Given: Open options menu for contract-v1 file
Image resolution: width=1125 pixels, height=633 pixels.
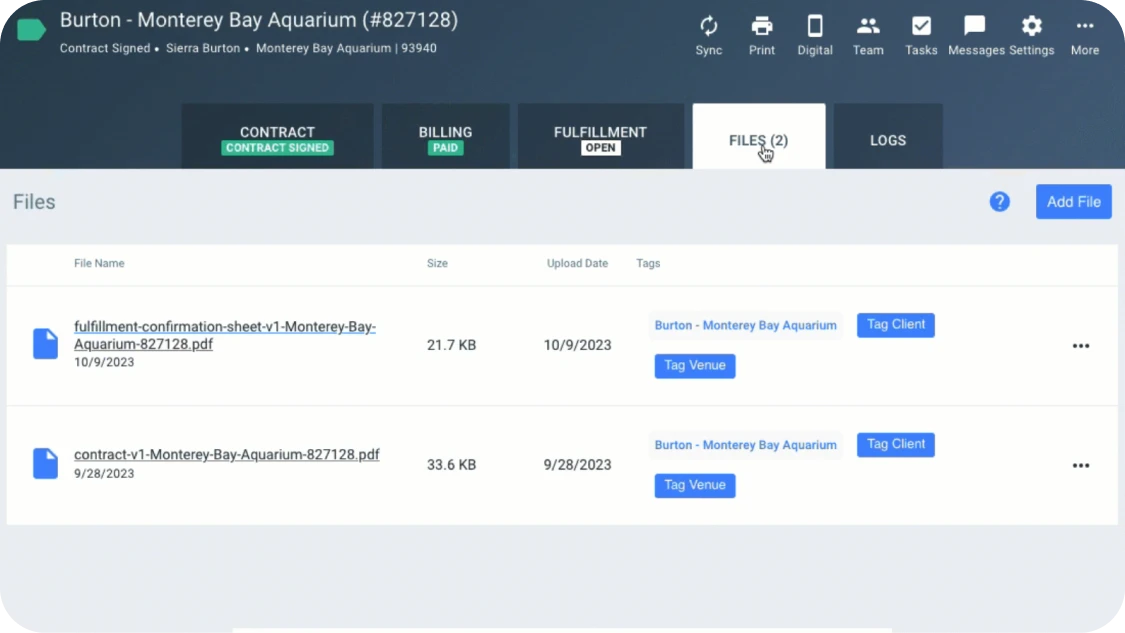Looking at the screenshot, I should pos(1081,466).
